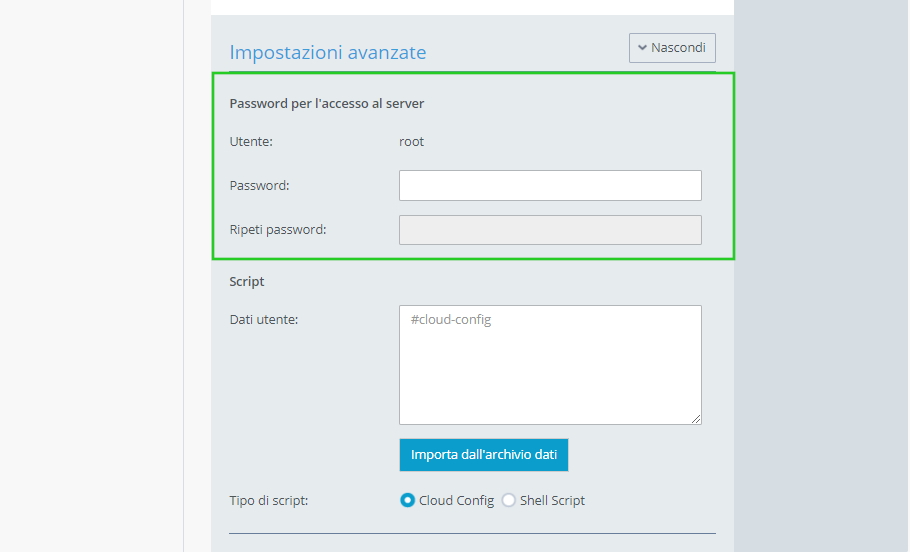
Task: Click the Dati utente: label
Action: 264,320
